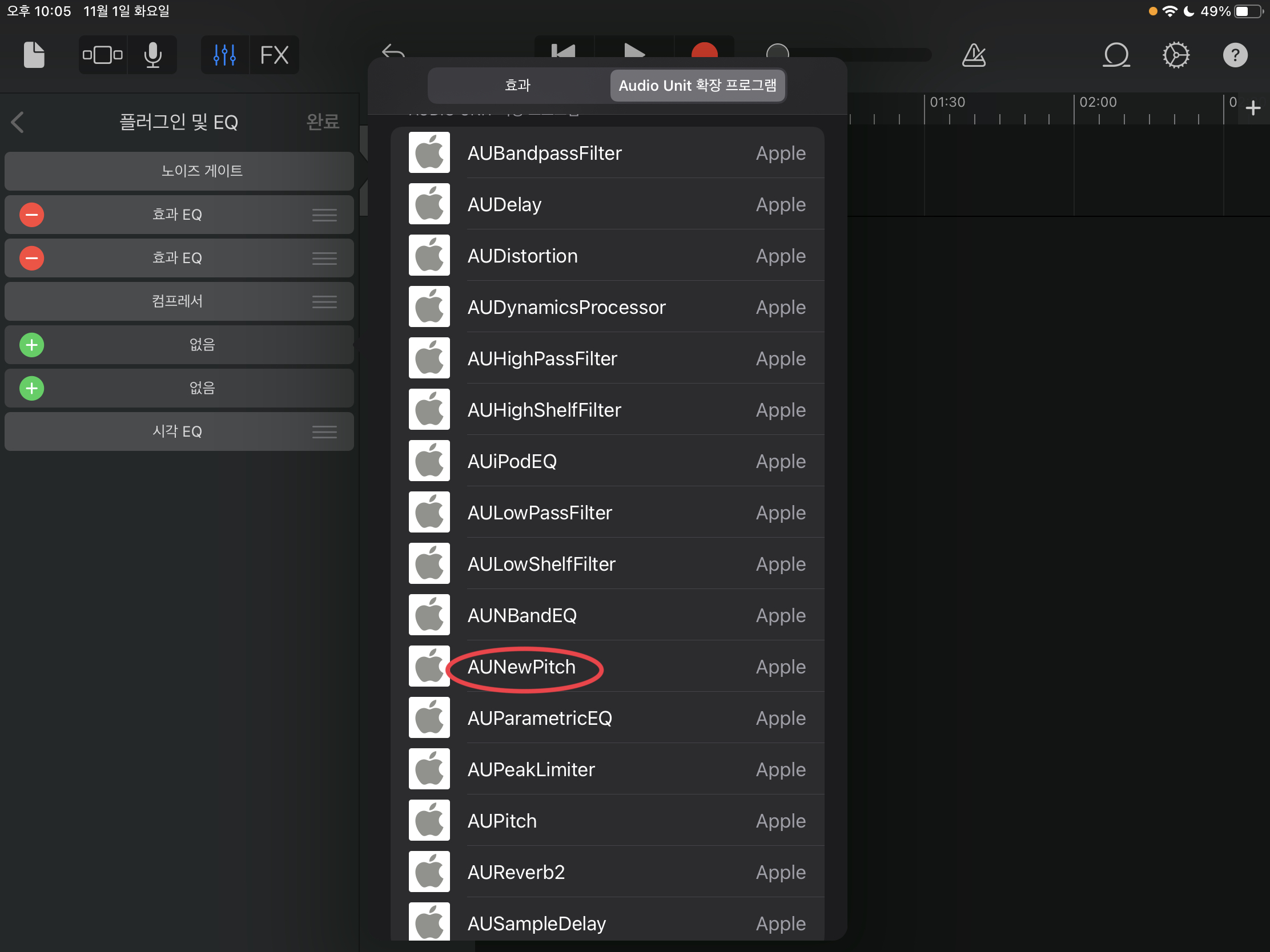Select AUParametricEQ audio unit
This screenshot has height=952, width=1270.
[x=608, y=718]
